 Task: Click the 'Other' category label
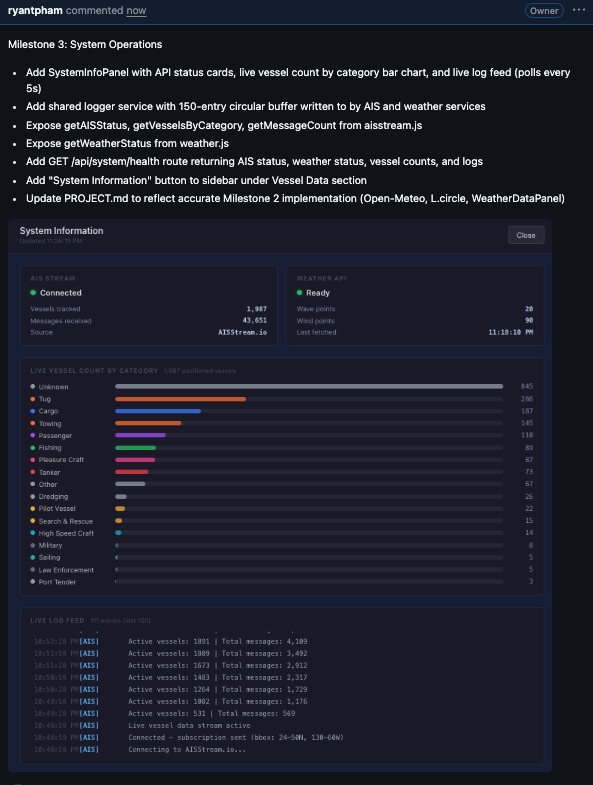48,484
